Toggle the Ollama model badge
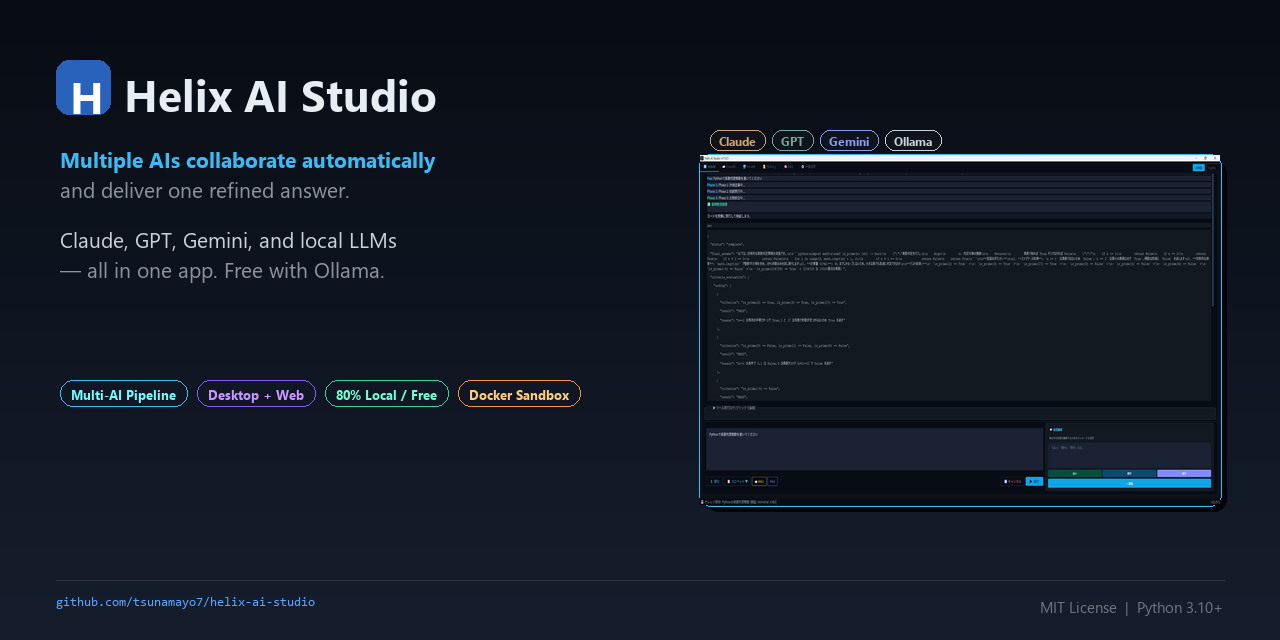 [x=913, y=140]
